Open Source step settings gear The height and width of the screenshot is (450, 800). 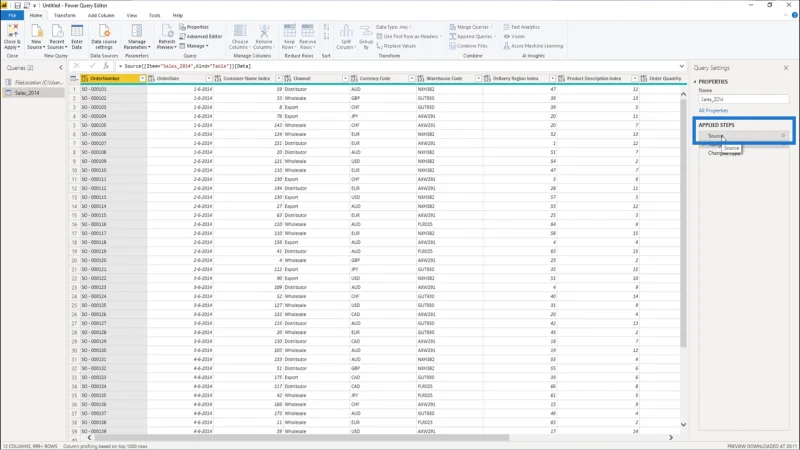(x=783, y=136)
